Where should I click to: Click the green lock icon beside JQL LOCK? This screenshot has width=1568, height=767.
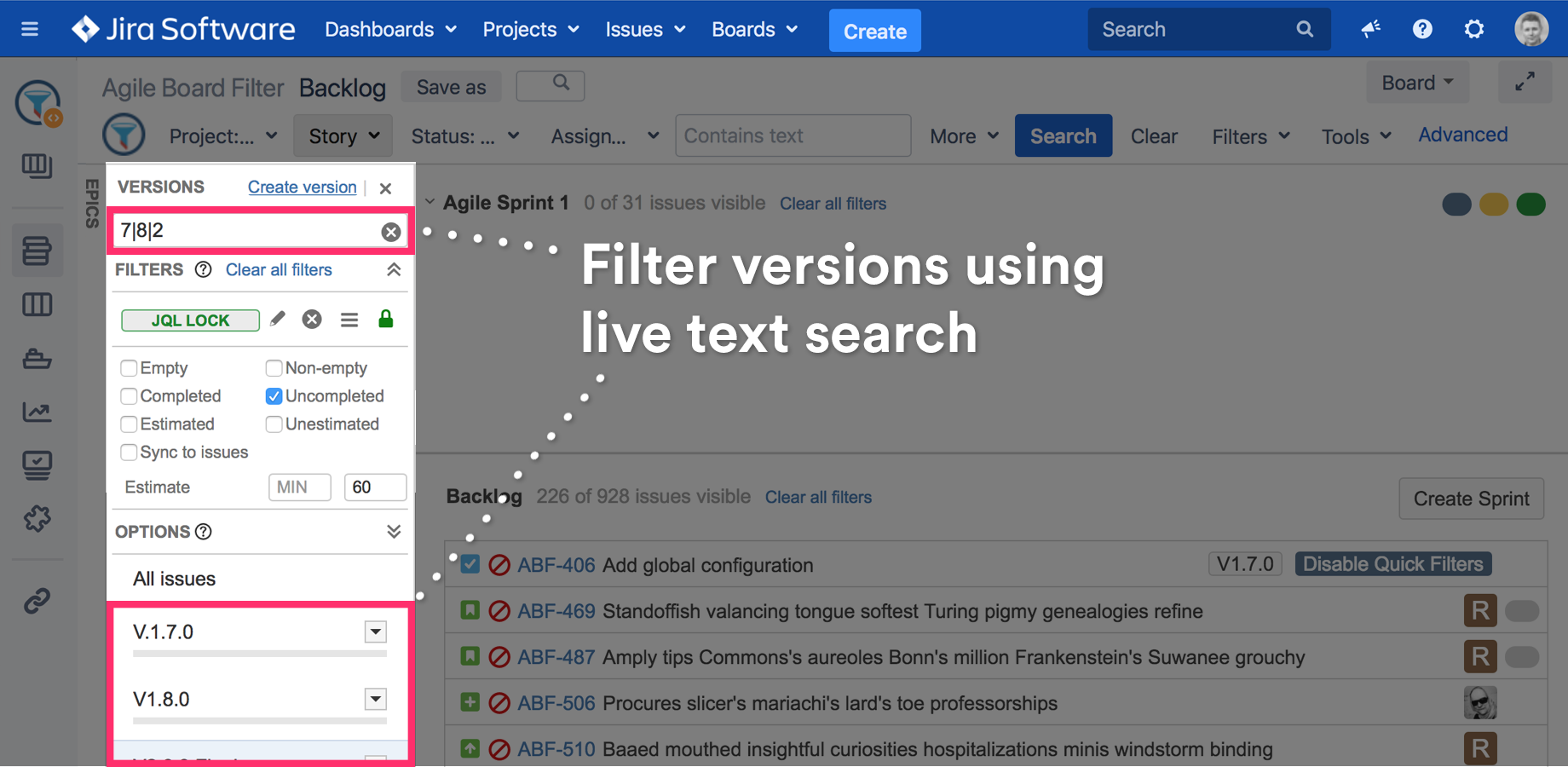[x=385, y=319]
